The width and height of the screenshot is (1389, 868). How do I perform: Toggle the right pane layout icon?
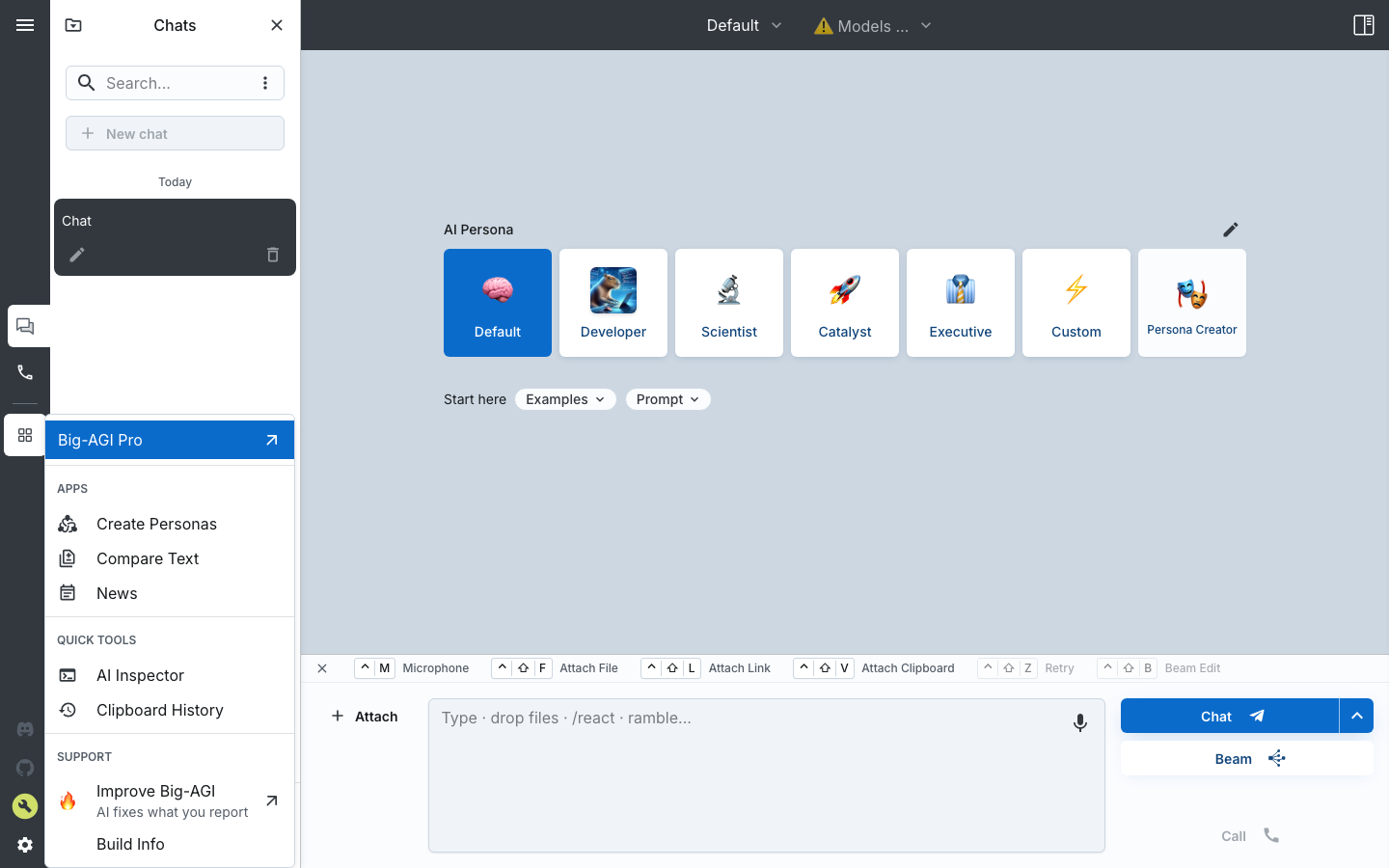point(1364,25)
